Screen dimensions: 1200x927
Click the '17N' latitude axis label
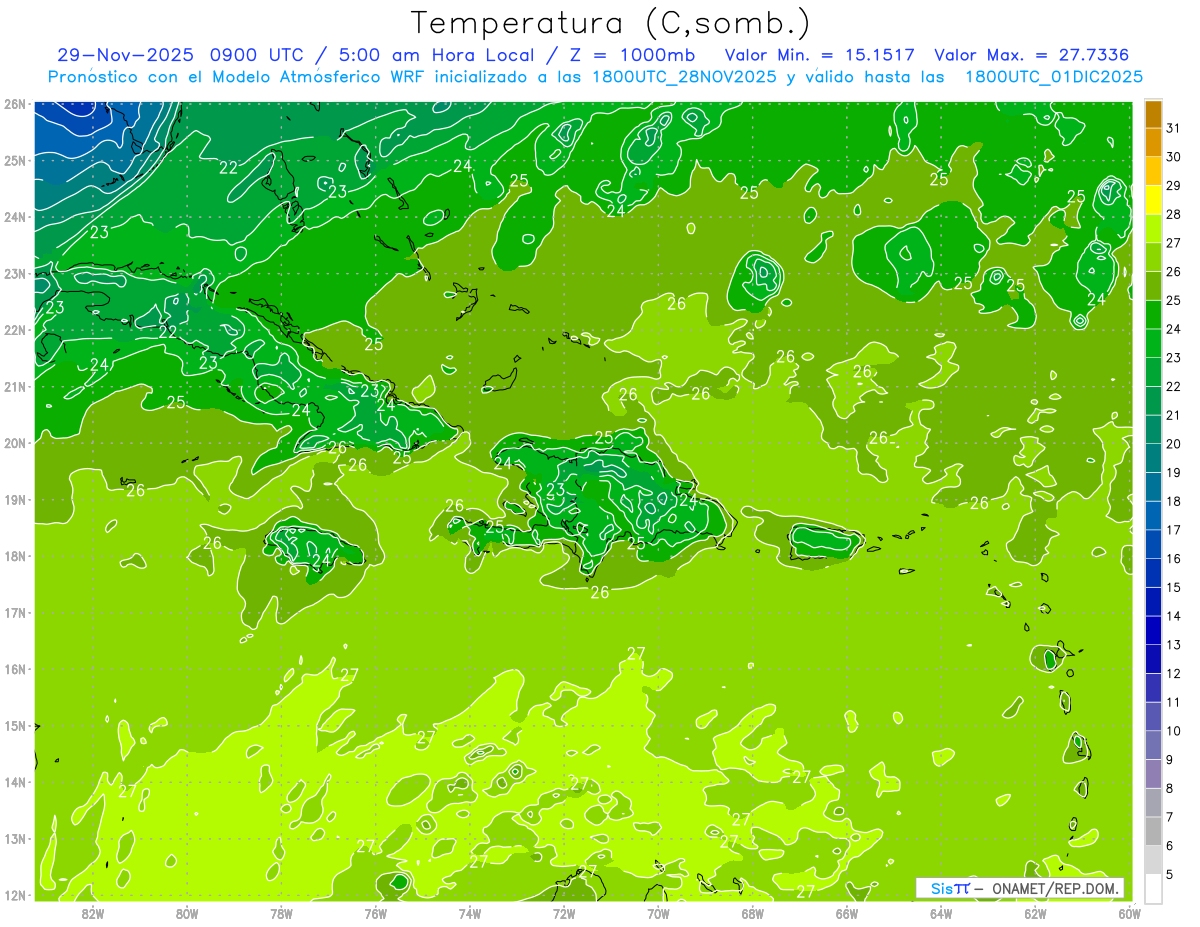(x=15, y=612)
